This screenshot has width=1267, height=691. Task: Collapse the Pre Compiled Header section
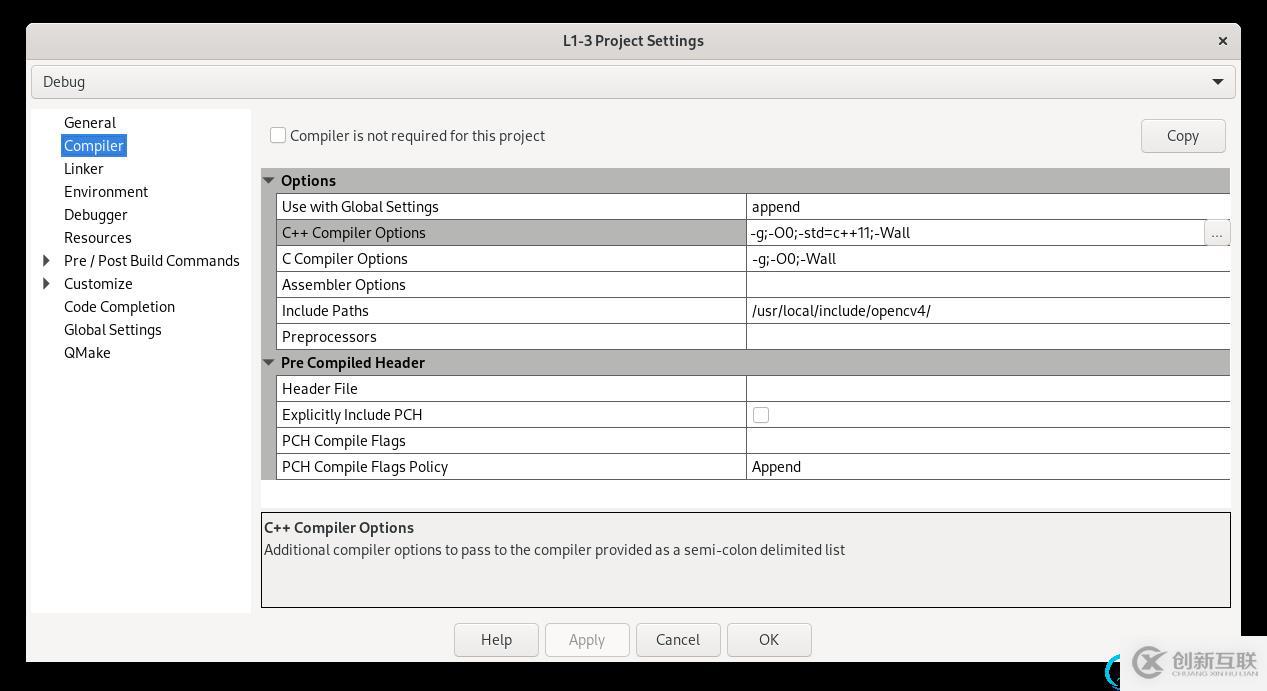click(x=268, y=363)
